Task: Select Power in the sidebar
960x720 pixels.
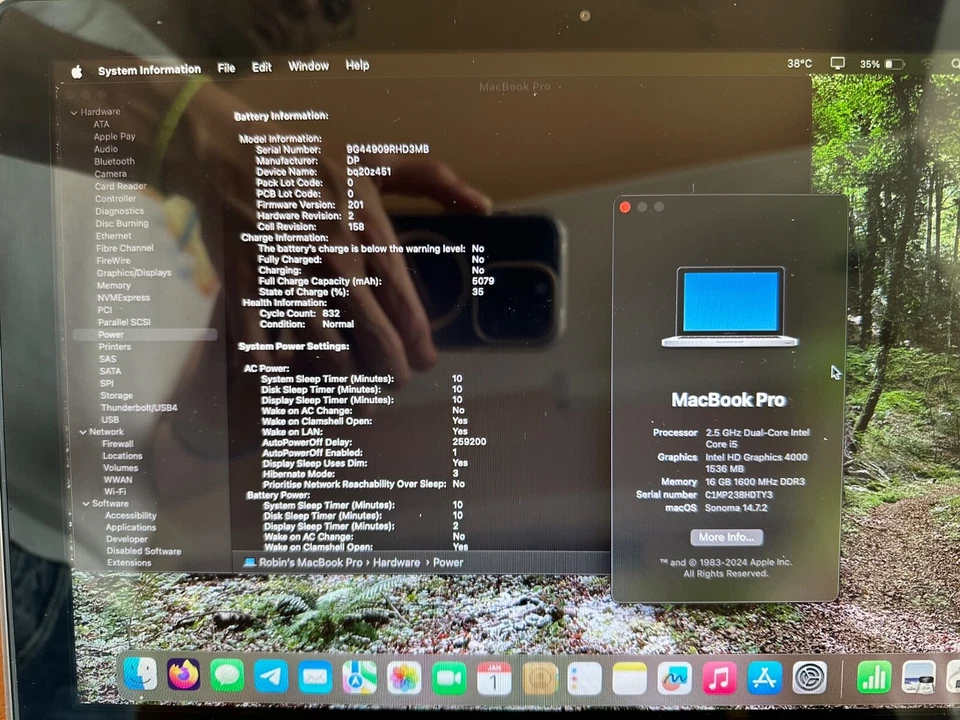Action: (x=145, y=335)
